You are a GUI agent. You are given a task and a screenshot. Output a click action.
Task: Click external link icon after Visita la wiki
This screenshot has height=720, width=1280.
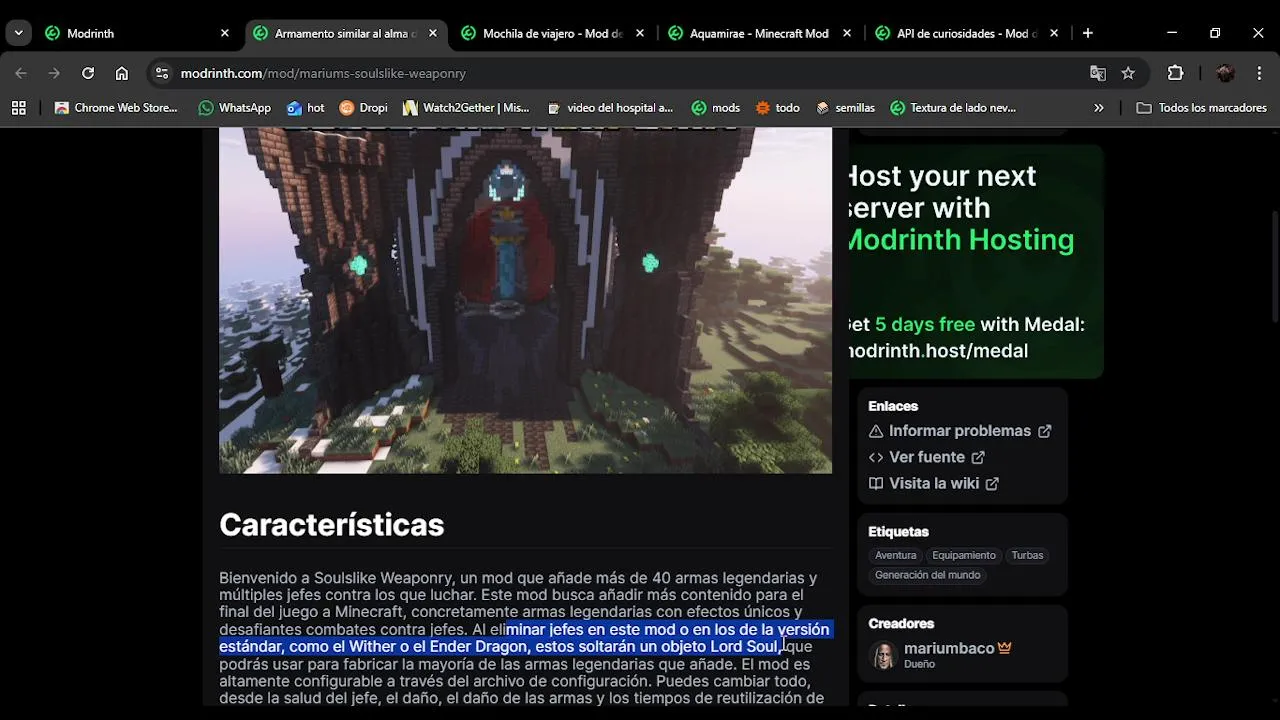click(992, 483)
